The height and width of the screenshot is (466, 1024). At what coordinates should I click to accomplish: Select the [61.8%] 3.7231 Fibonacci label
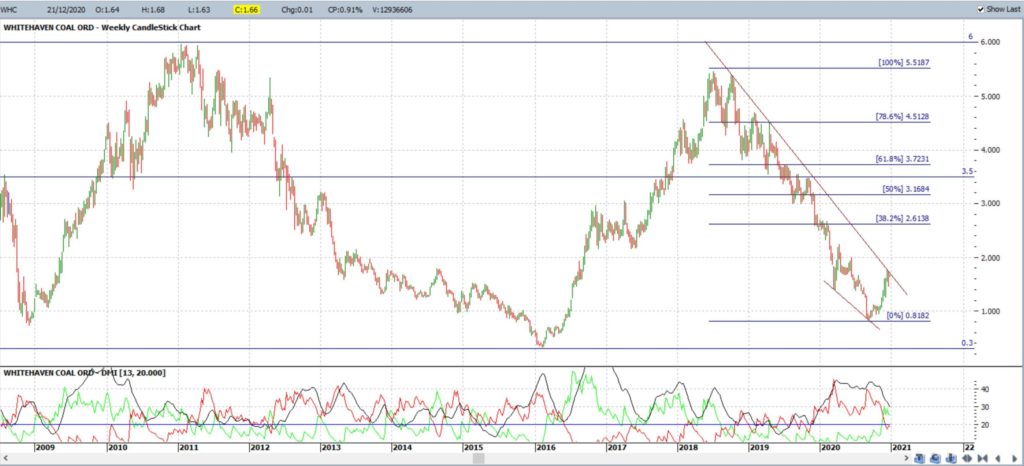click(902, 159)
